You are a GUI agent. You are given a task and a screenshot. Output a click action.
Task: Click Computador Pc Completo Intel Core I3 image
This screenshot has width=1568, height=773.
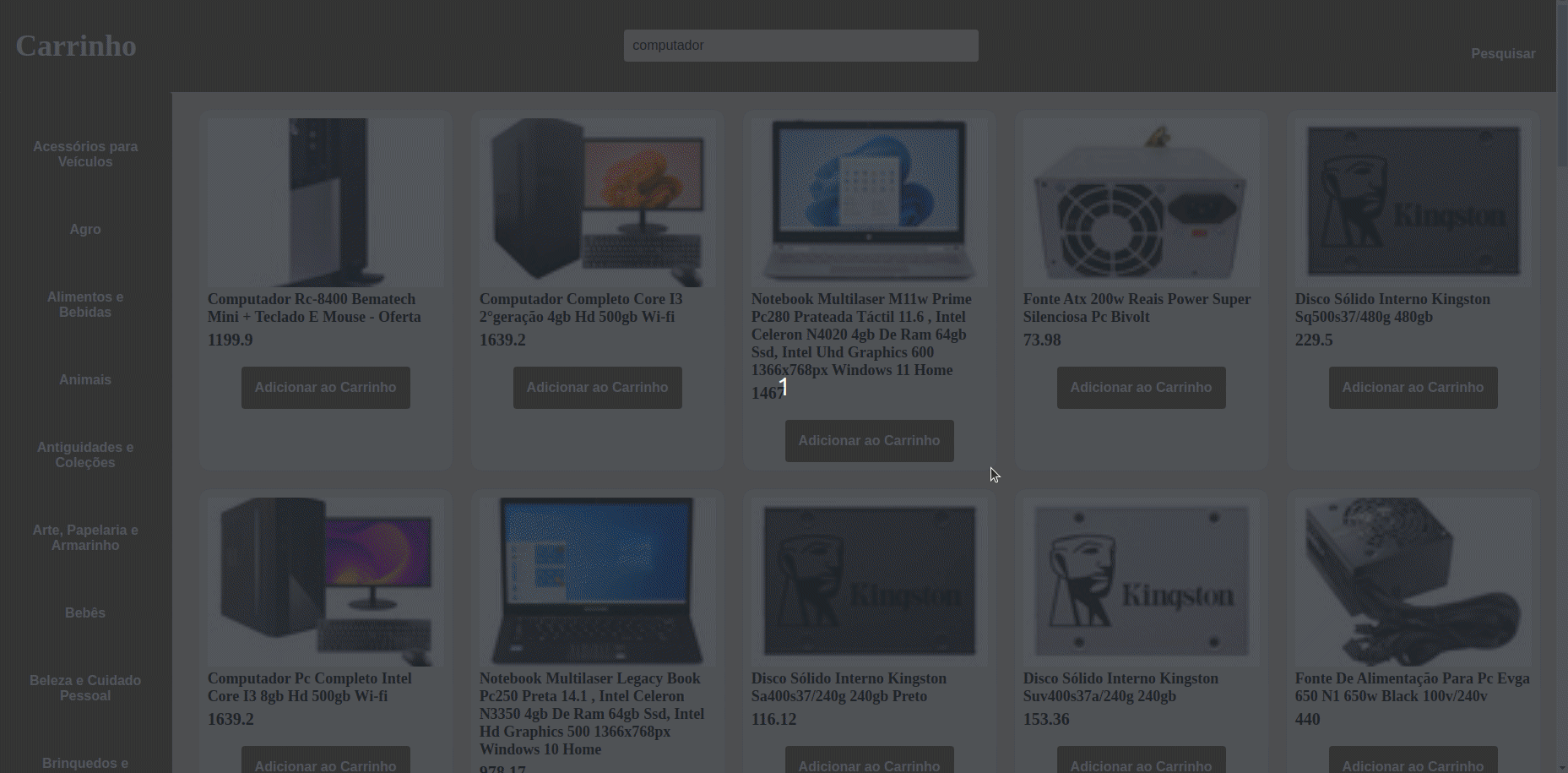[x=326, y=582]
